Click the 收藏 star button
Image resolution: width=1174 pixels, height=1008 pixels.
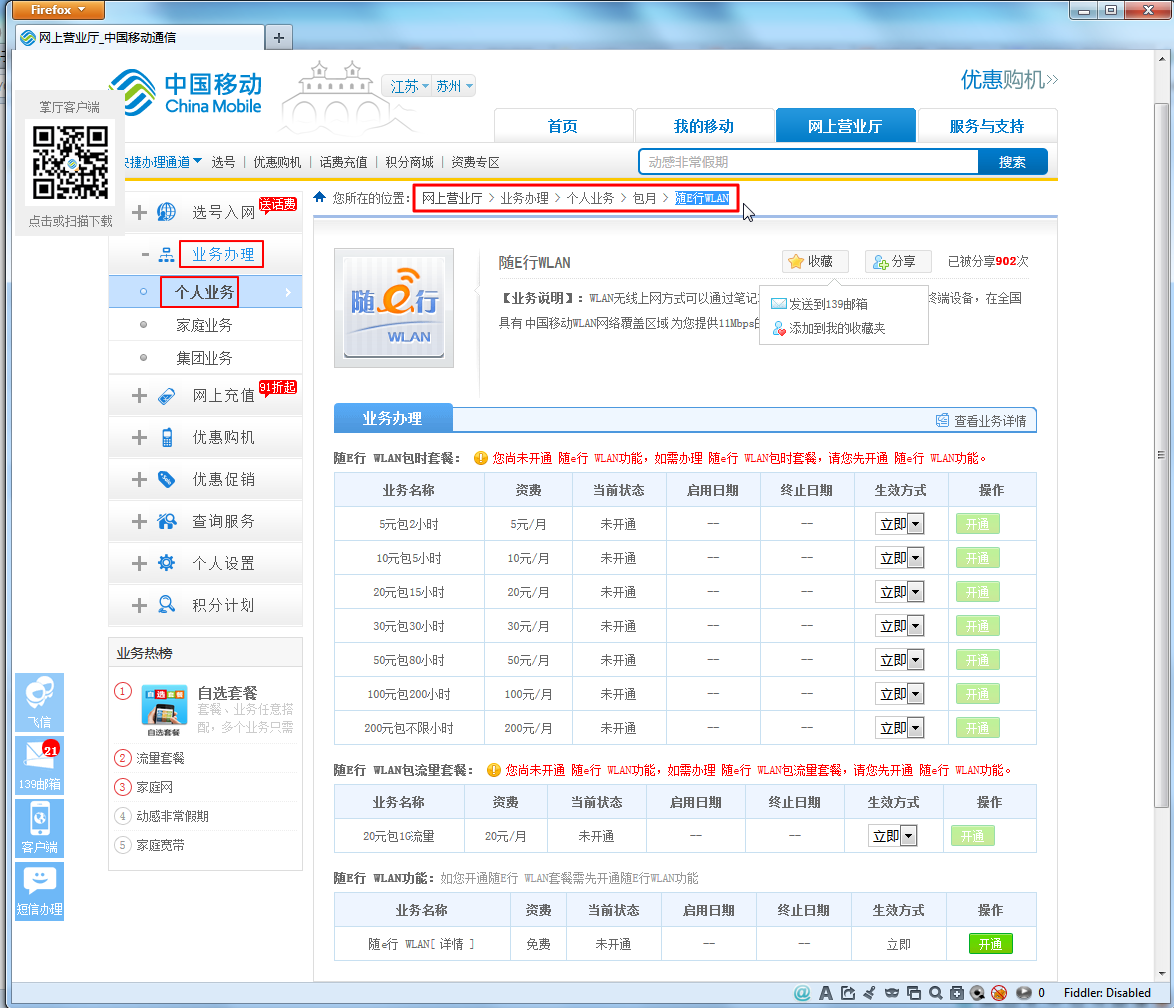[814, 261]
